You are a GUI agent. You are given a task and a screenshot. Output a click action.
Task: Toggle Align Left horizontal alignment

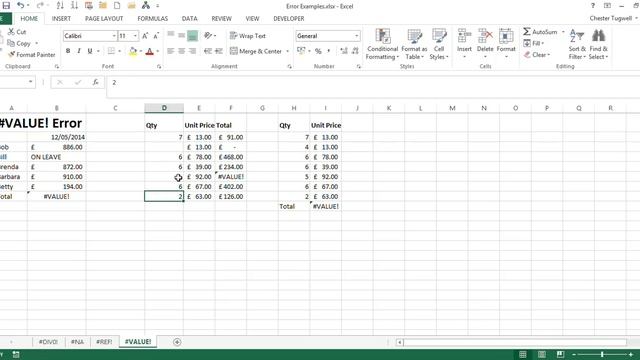171,51
